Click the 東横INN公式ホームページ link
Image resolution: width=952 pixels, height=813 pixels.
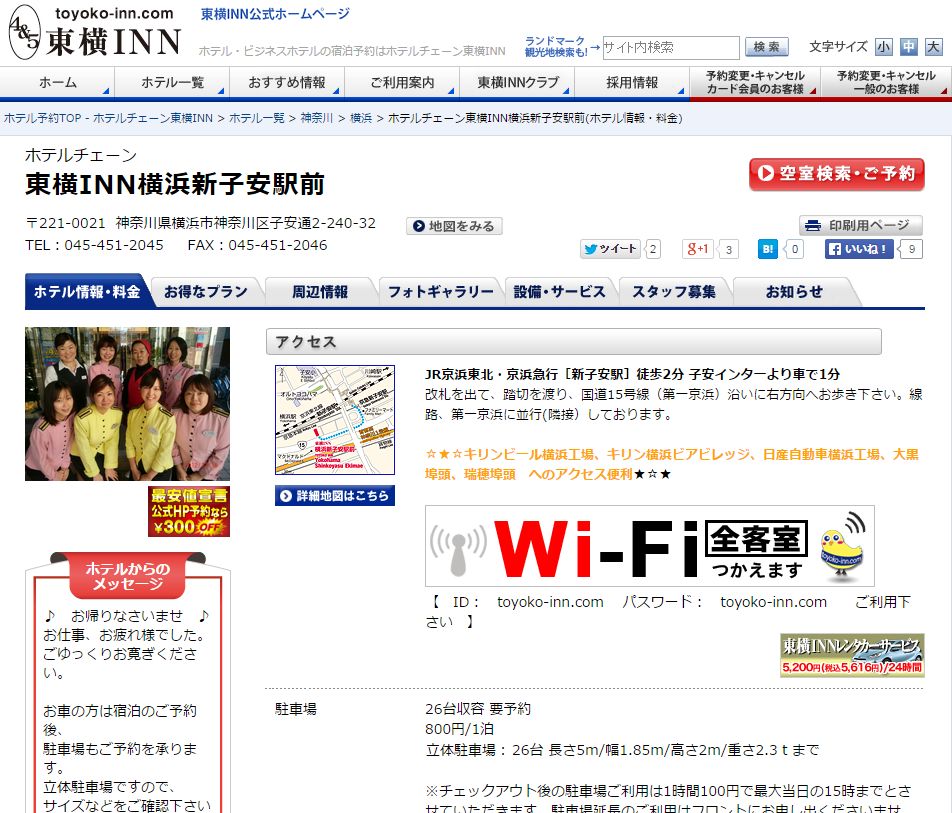coord(276,14)
